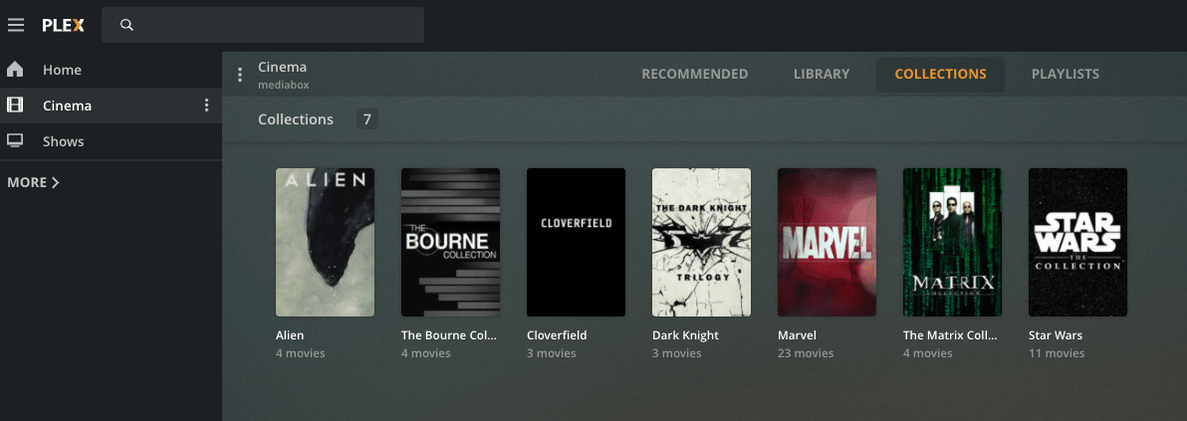Open the hamburger menu icon

[x=16, y=25]
